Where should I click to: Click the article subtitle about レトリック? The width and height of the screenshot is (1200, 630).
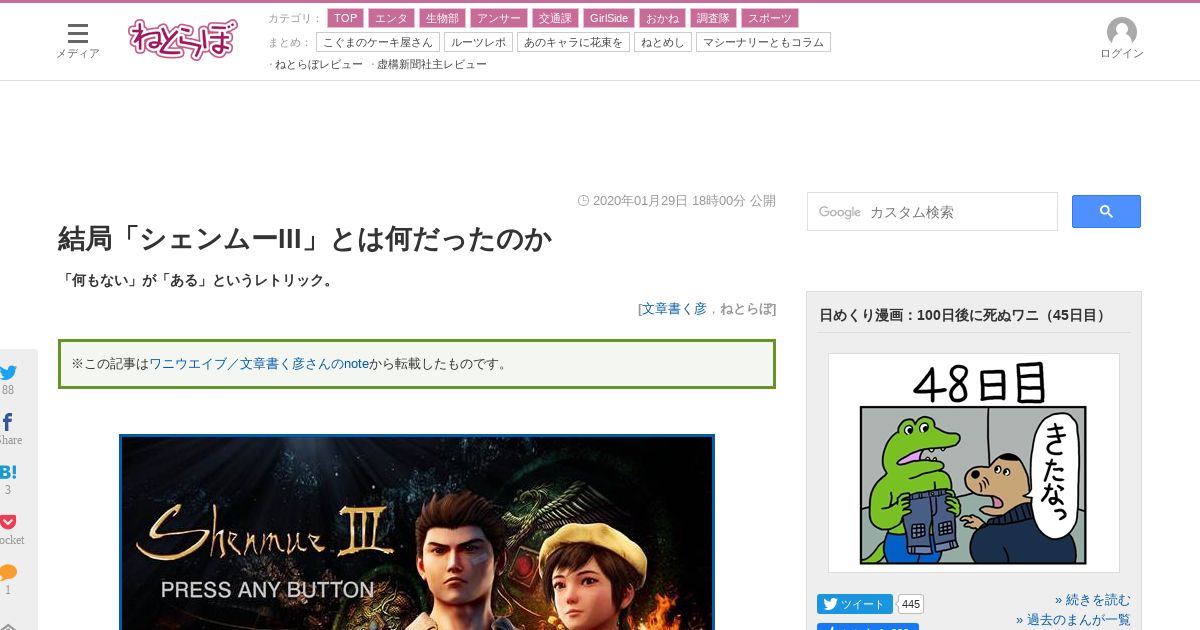coord(198,281)
